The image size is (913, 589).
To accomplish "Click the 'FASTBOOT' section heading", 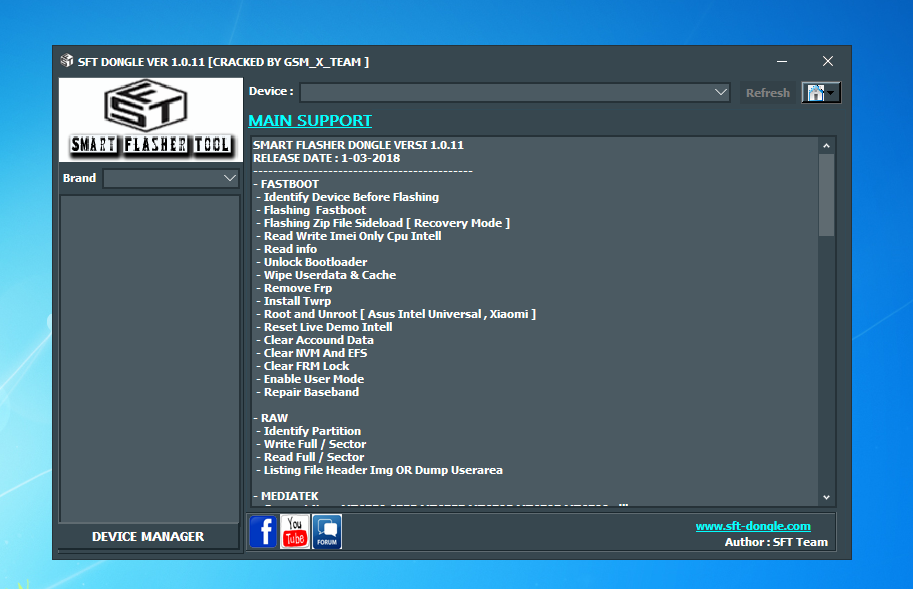I will [286, 184].
